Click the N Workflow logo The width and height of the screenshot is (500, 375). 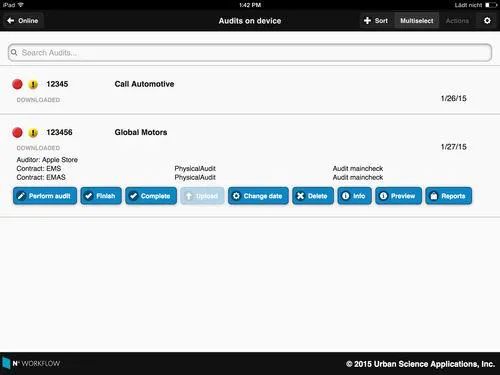31,363
